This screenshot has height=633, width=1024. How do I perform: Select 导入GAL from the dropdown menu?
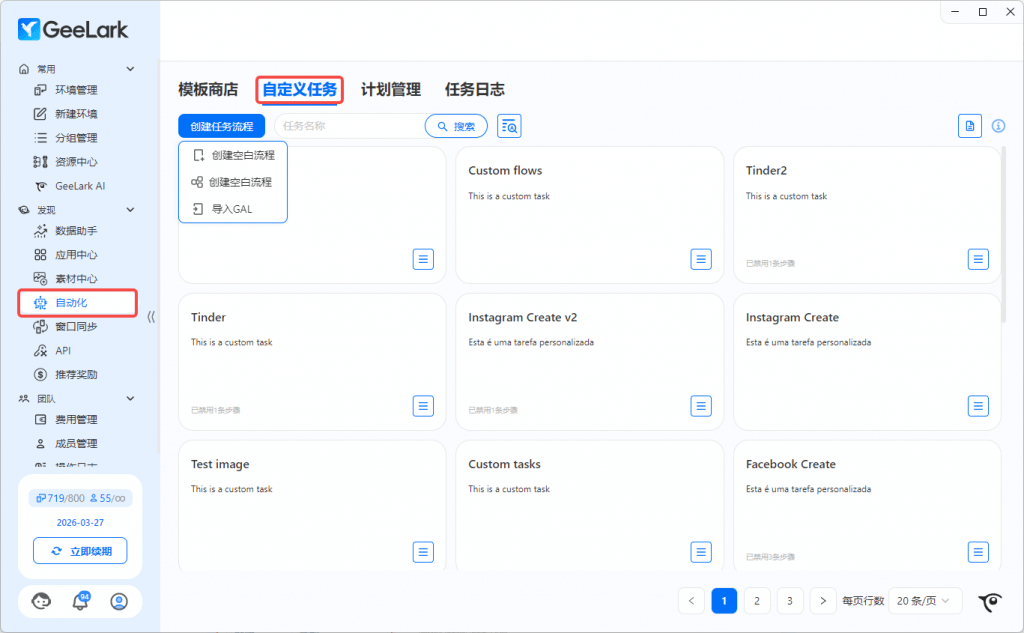tap(231, 209)
